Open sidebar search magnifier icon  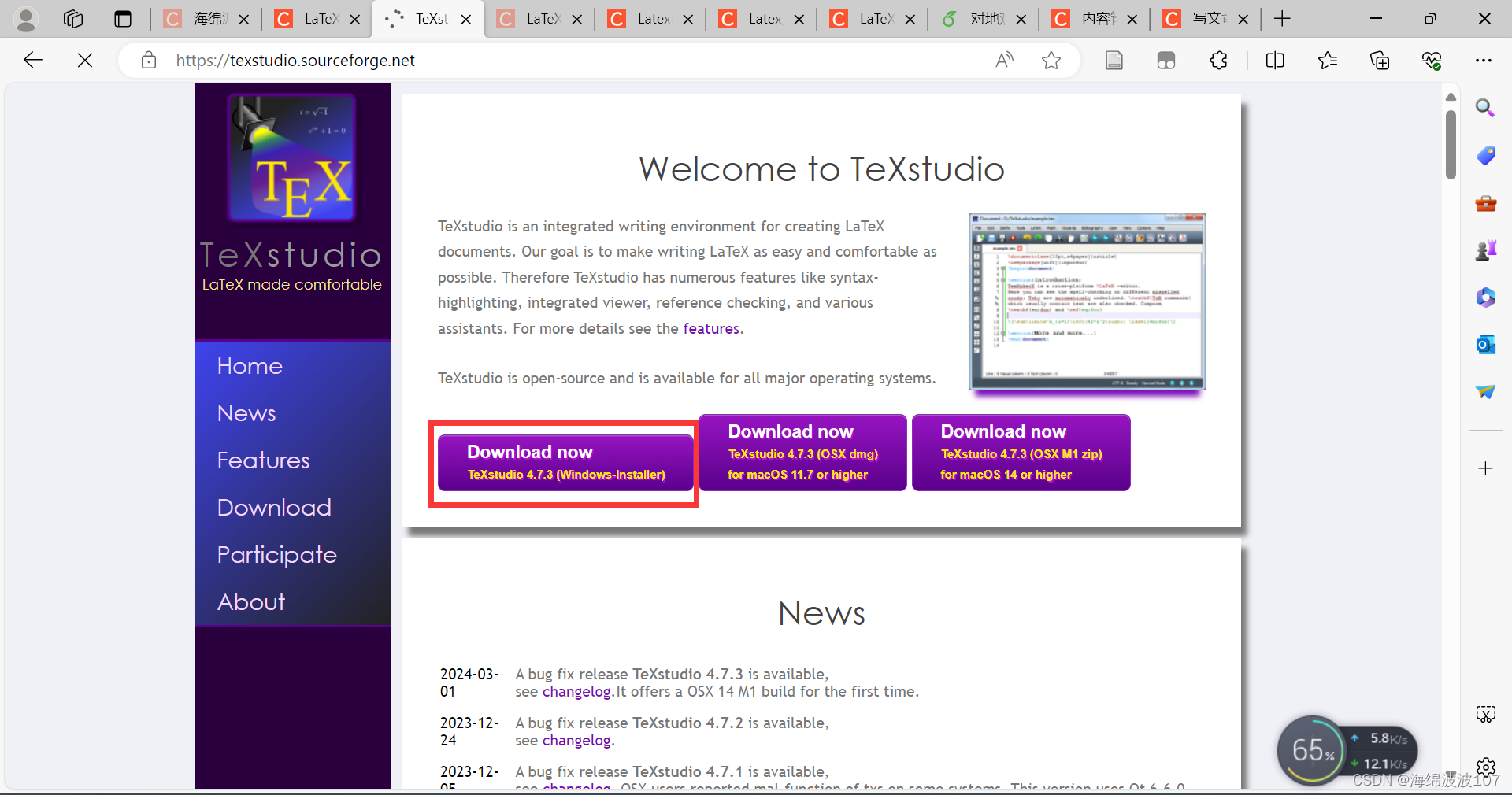pos(1485,108)
